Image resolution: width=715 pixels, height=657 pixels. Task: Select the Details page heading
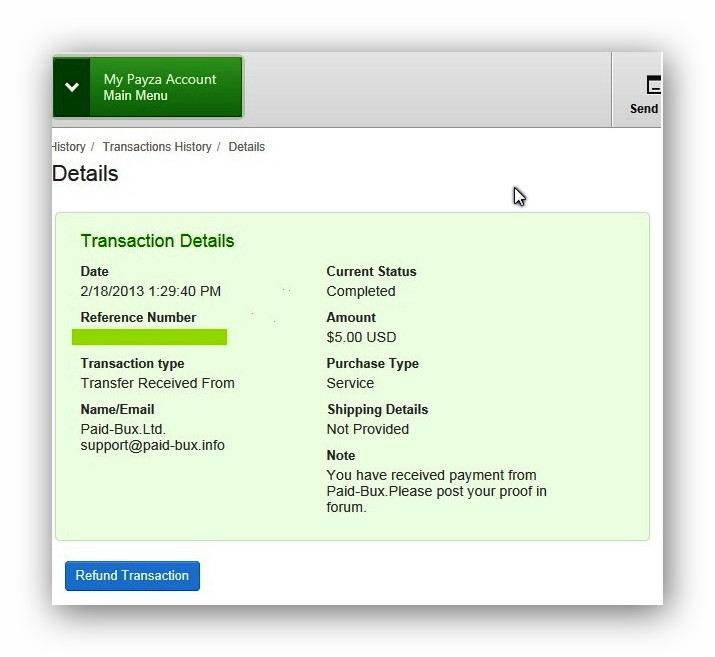85,174
